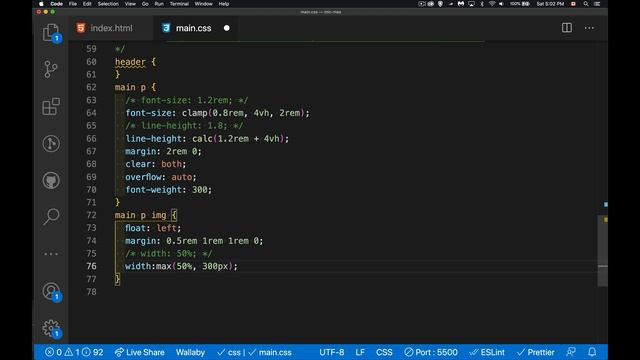Click the 'clear: both;' declaration
The image size is (640, 360).
156,164
